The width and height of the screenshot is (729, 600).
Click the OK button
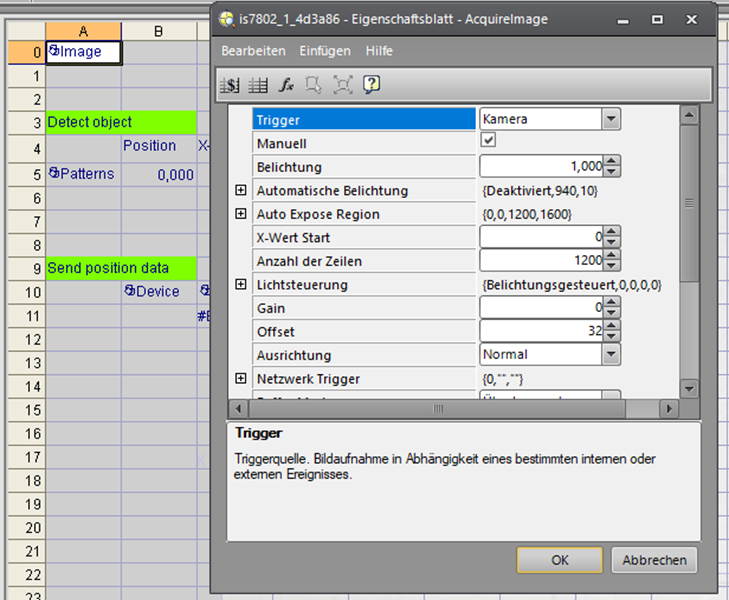tap(560, 559)
